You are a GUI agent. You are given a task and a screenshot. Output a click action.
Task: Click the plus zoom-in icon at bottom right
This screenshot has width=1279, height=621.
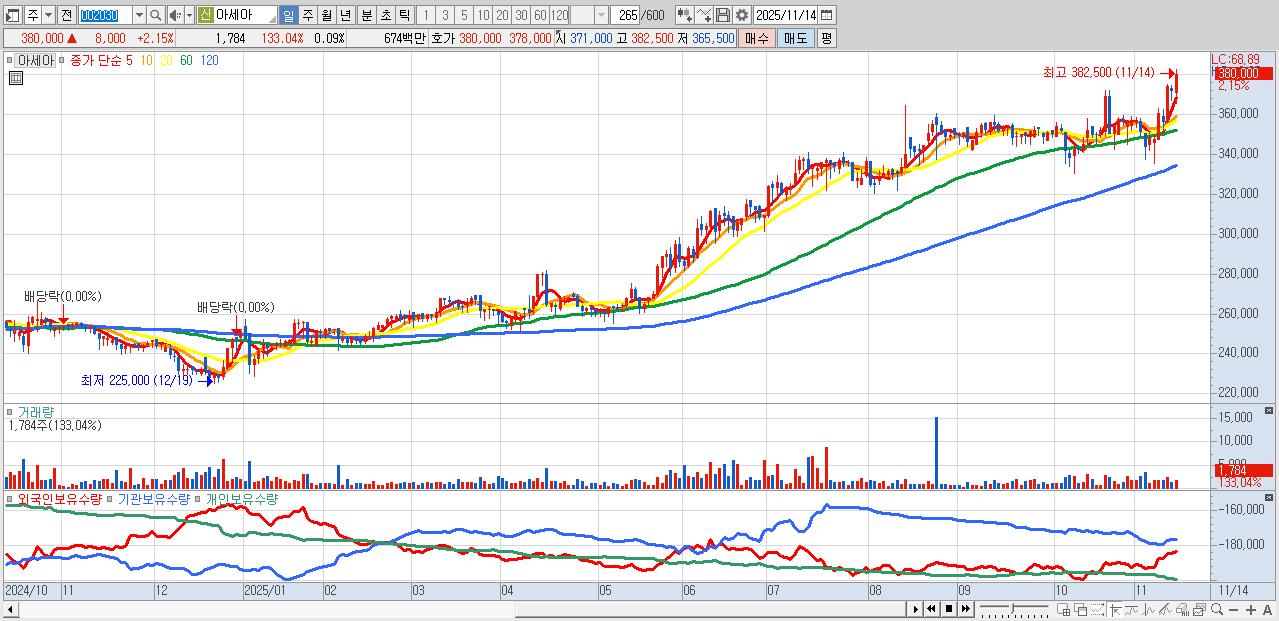pyautogui.click(x=1250, y=609)
